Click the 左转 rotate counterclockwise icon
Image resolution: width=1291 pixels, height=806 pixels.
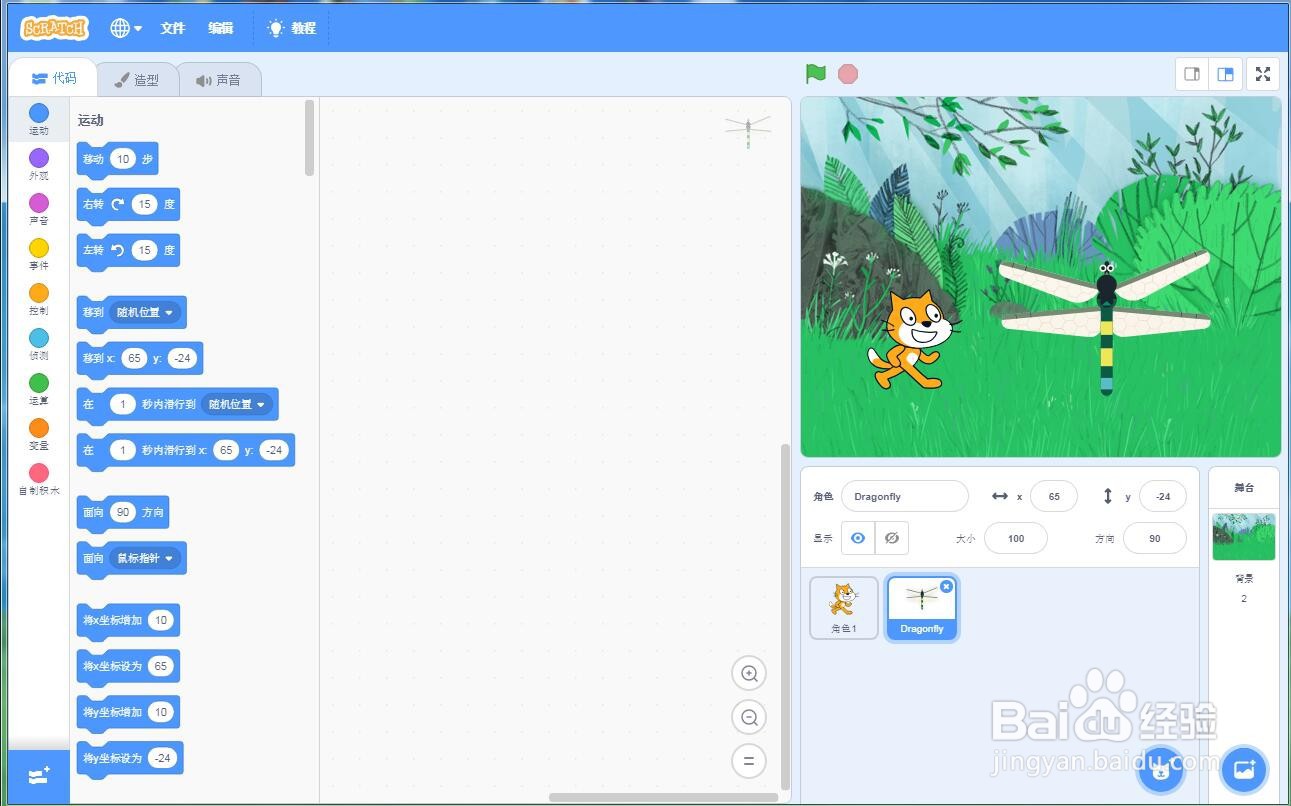[118, 250]
